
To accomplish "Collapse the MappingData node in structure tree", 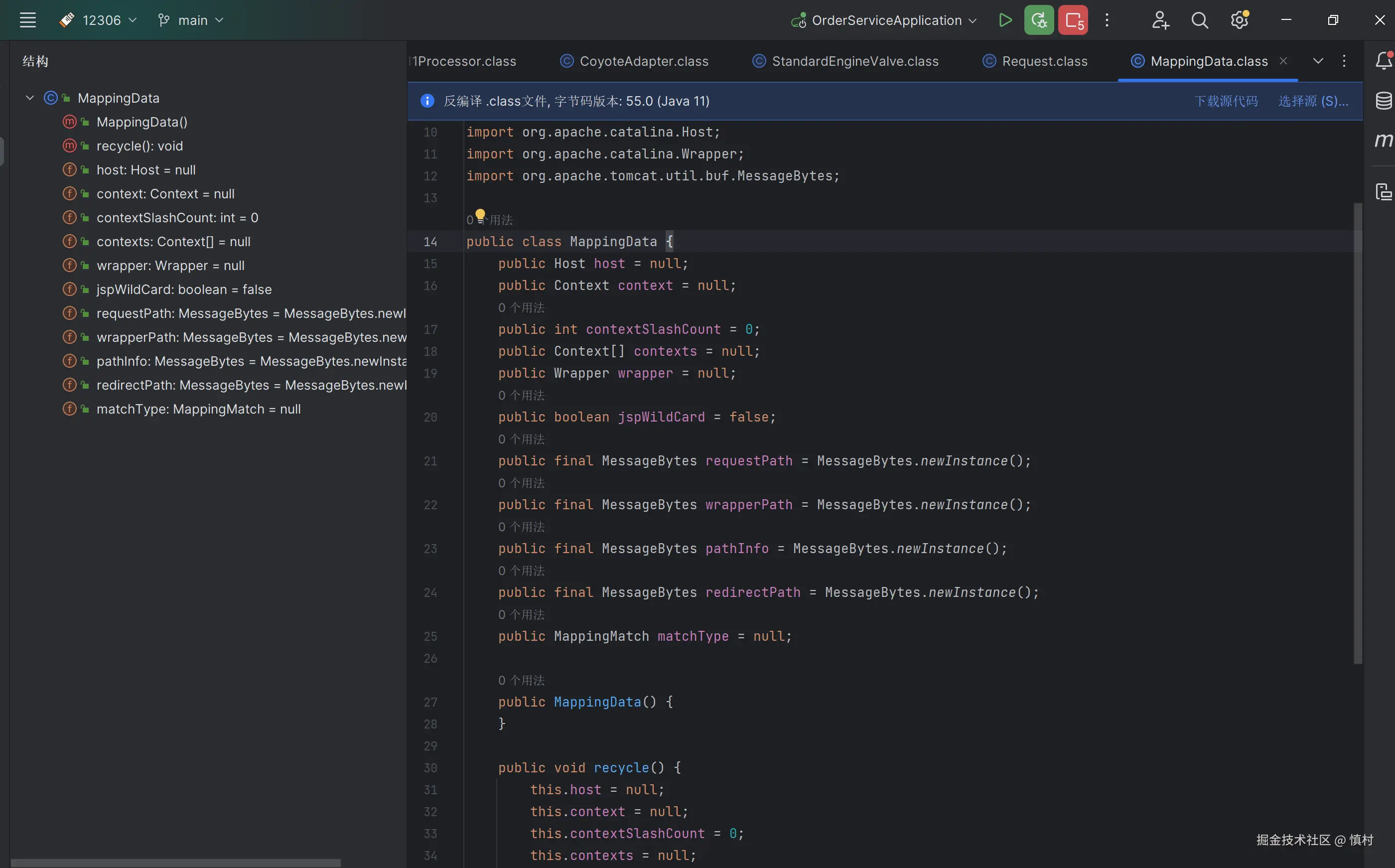I will 30,98.
